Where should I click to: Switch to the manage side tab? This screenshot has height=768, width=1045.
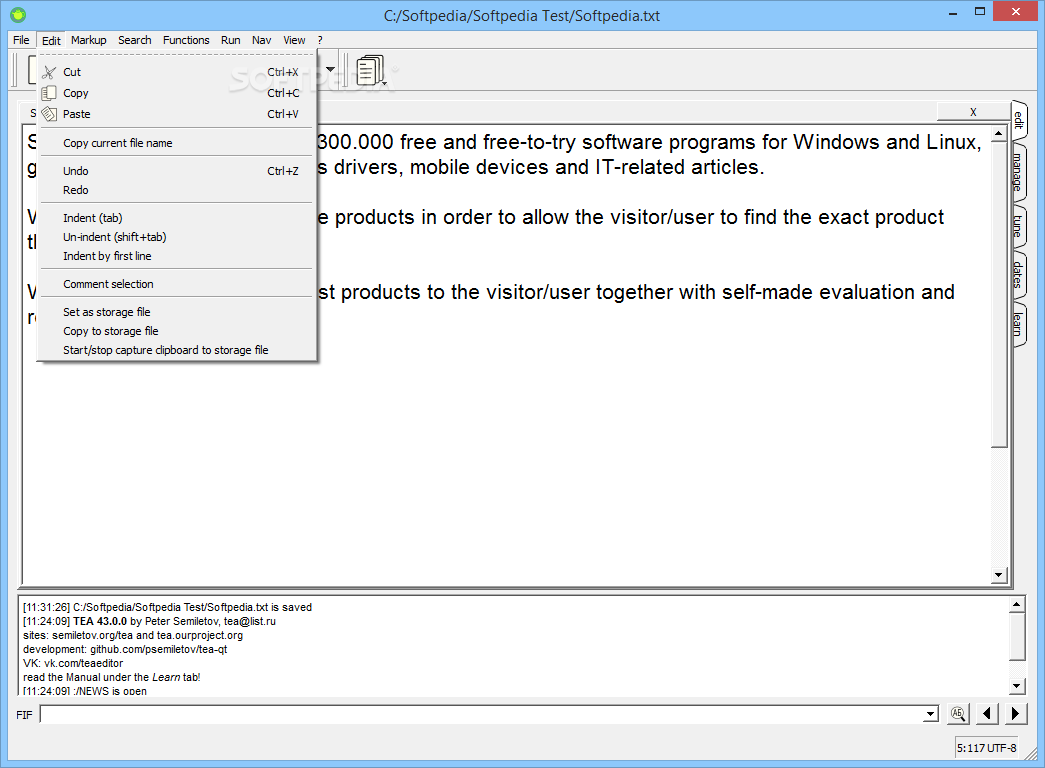point(1018,172)
